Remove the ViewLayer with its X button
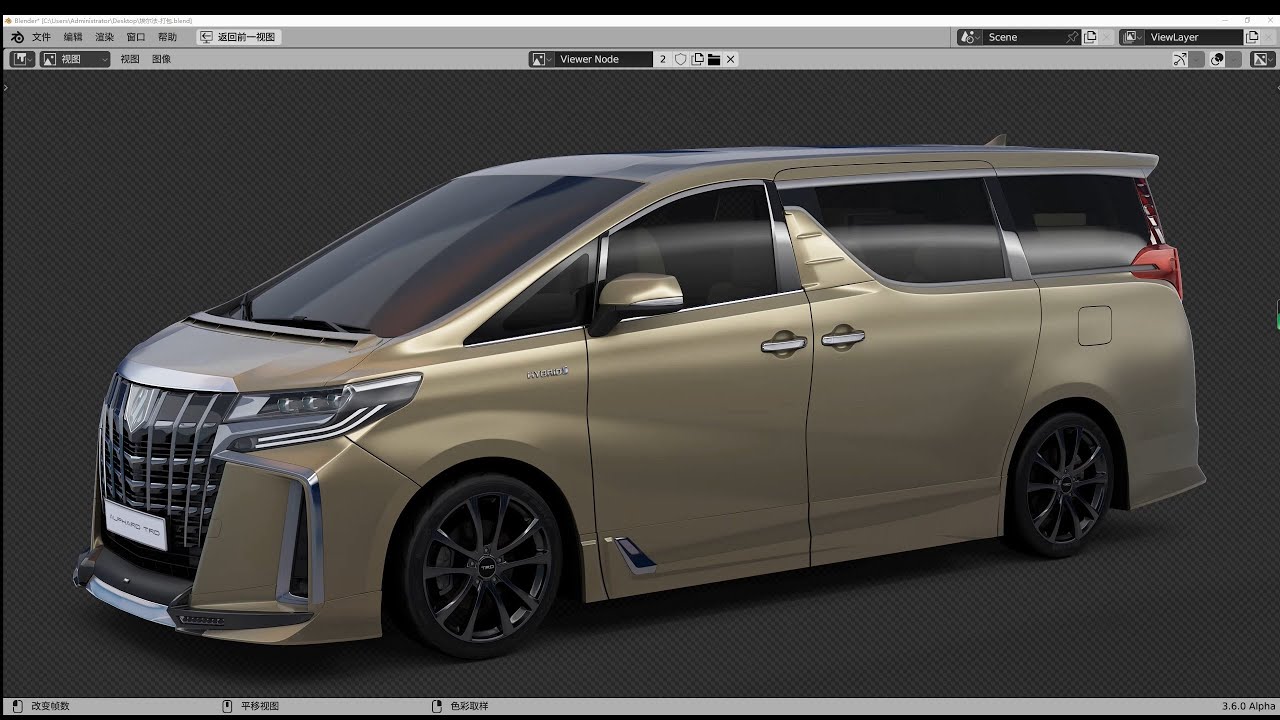The image size is (1280, 720). tap(1269, 37)
